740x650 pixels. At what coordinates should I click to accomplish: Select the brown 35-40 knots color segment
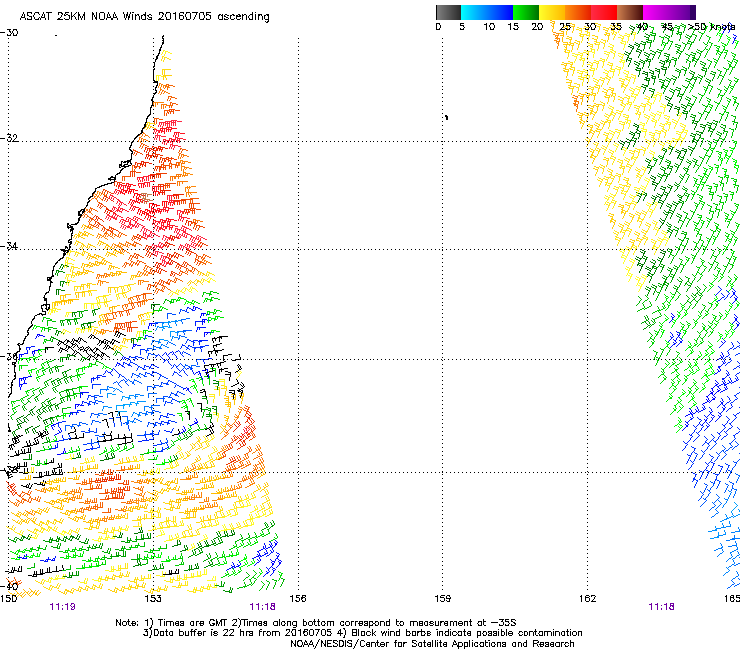(630, 12)
